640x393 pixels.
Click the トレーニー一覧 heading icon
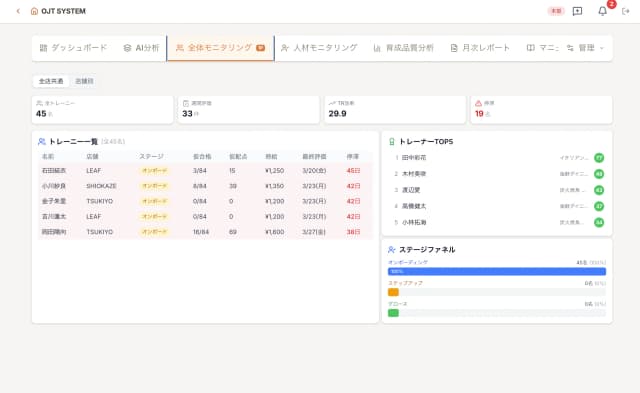(41, 142)
